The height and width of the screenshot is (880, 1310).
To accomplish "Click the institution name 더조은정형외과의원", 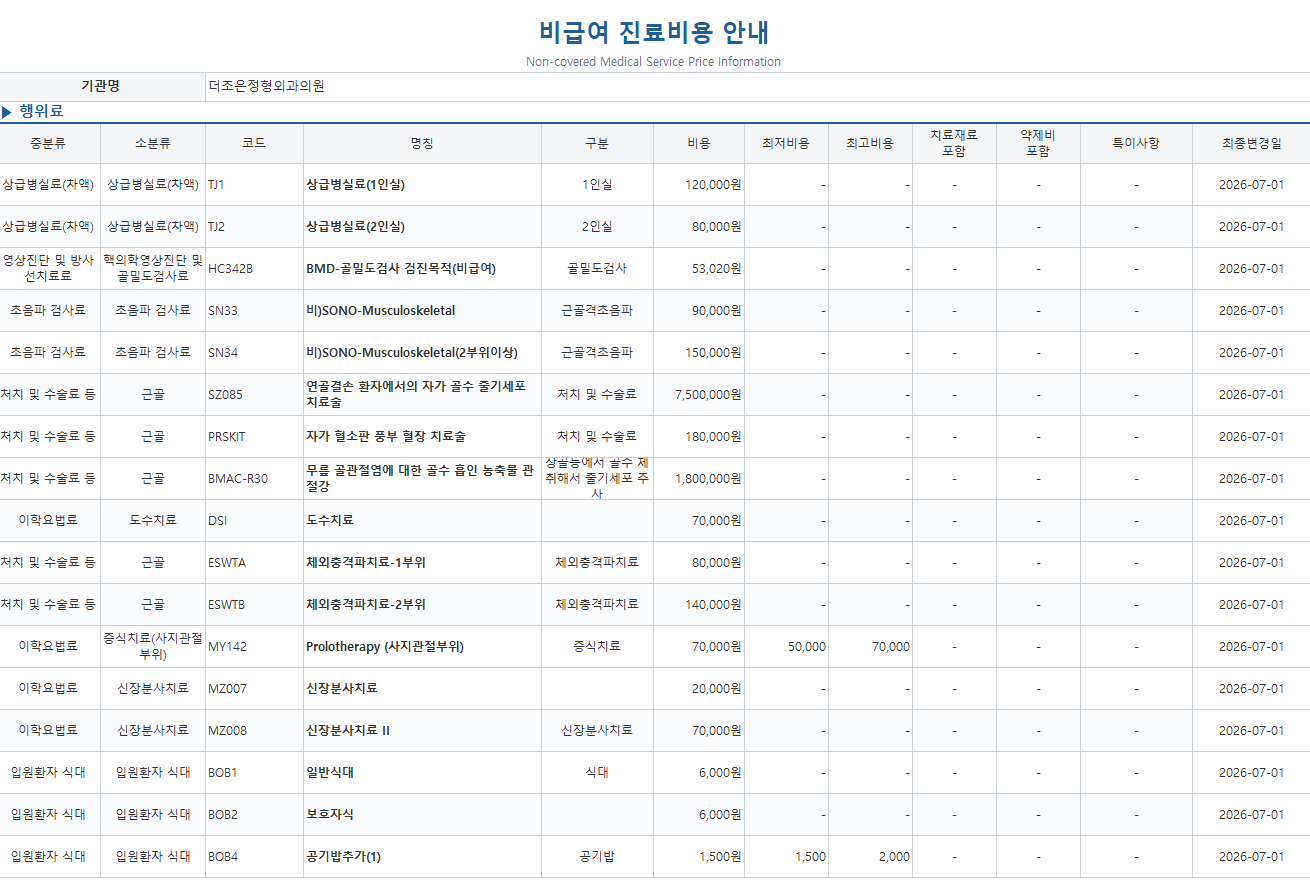I will (x=267, y=86).
